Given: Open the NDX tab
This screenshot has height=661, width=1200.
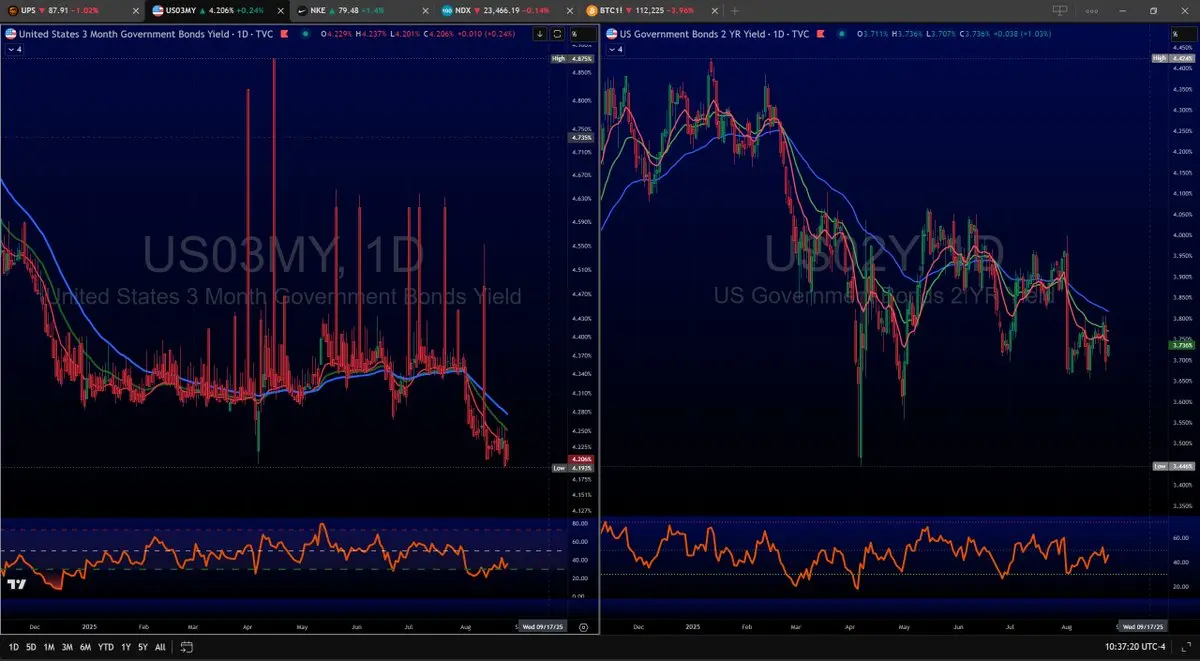Looking at the screenshot, I should point(507,10).
